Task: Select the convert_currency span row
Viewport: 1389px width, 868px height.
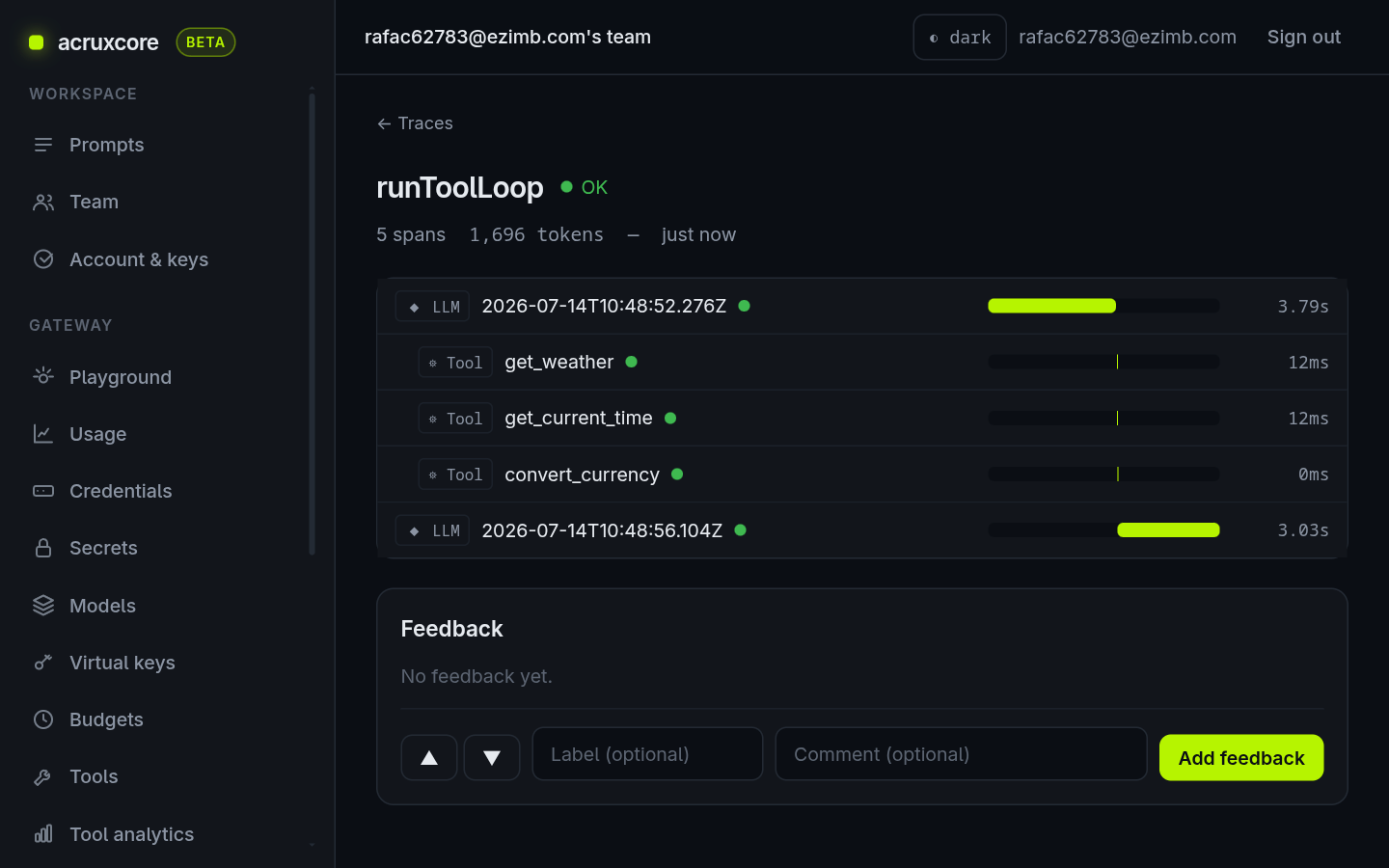Action: click(861, 475)
